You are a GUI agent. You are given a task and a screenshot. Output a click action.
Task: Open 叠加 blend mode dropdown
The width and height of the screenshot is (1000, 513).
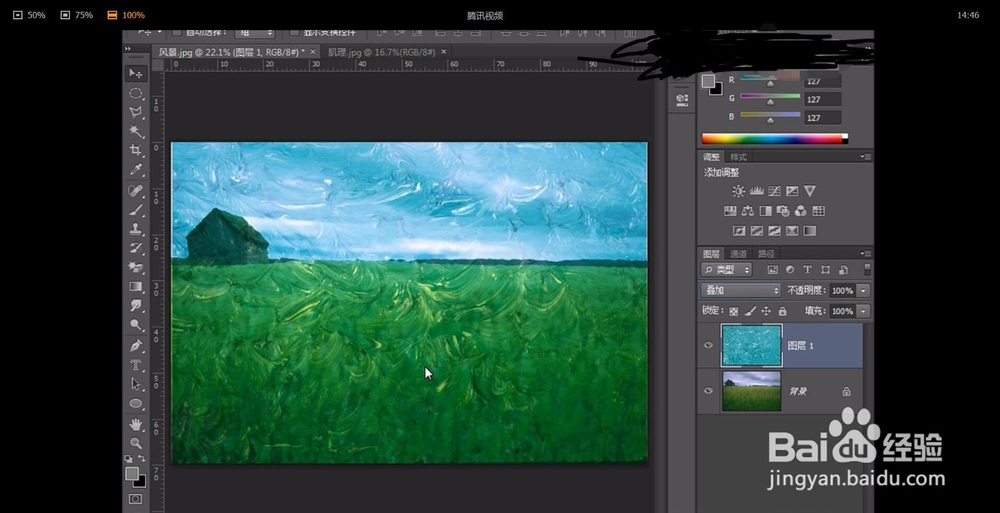(x=740, y=290)
